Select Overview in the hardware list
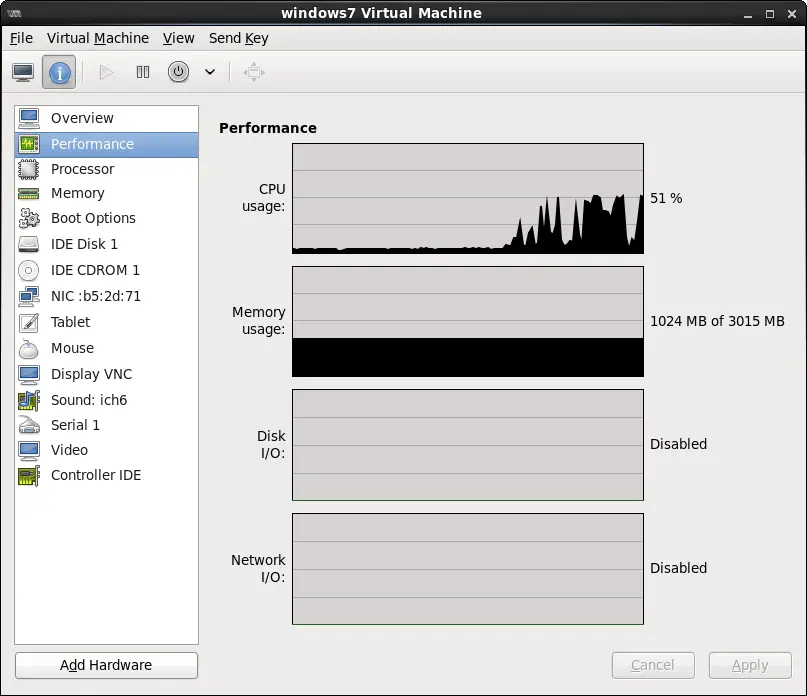Image resolution: width=807 pixels, height=696 pixels. pos(82,118)
